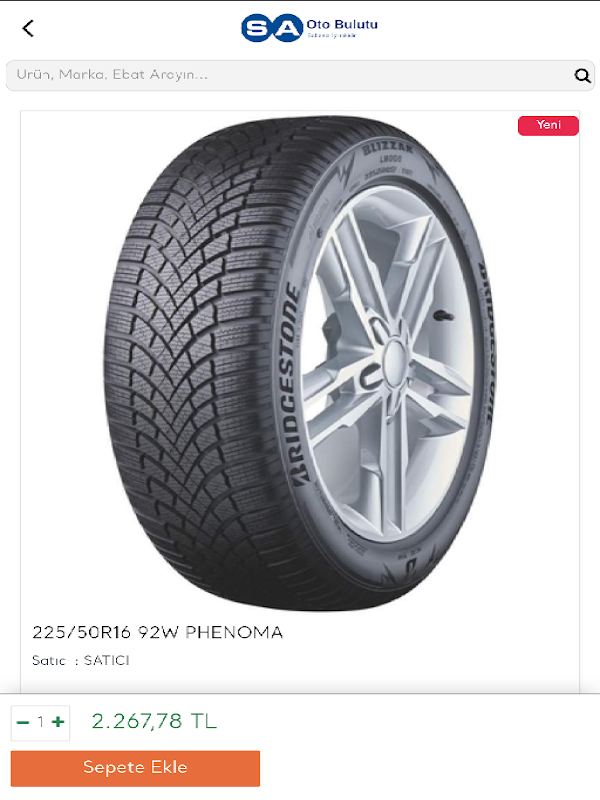Click the red Yeni badge
Viewport: 600px width, 800px height.
pyautogui.click(x=548, y=126)
